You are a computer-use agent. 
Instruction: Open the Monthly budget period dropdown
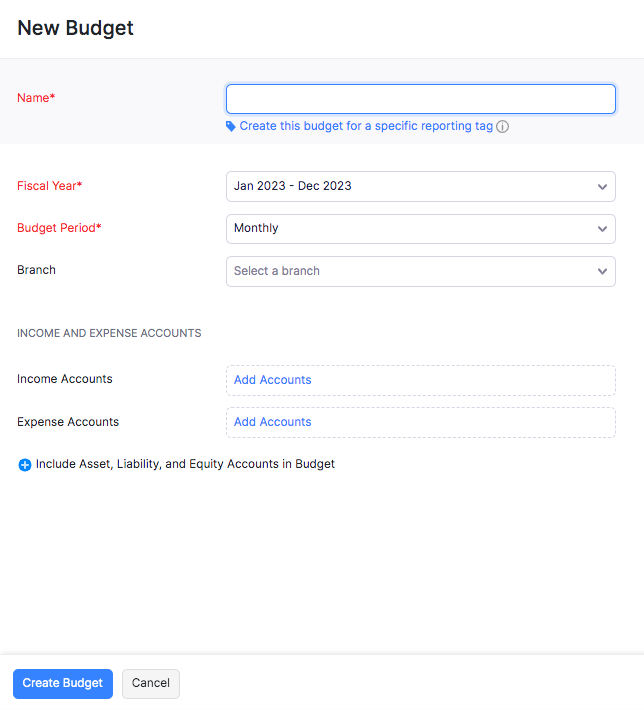[x=421, y=229]
